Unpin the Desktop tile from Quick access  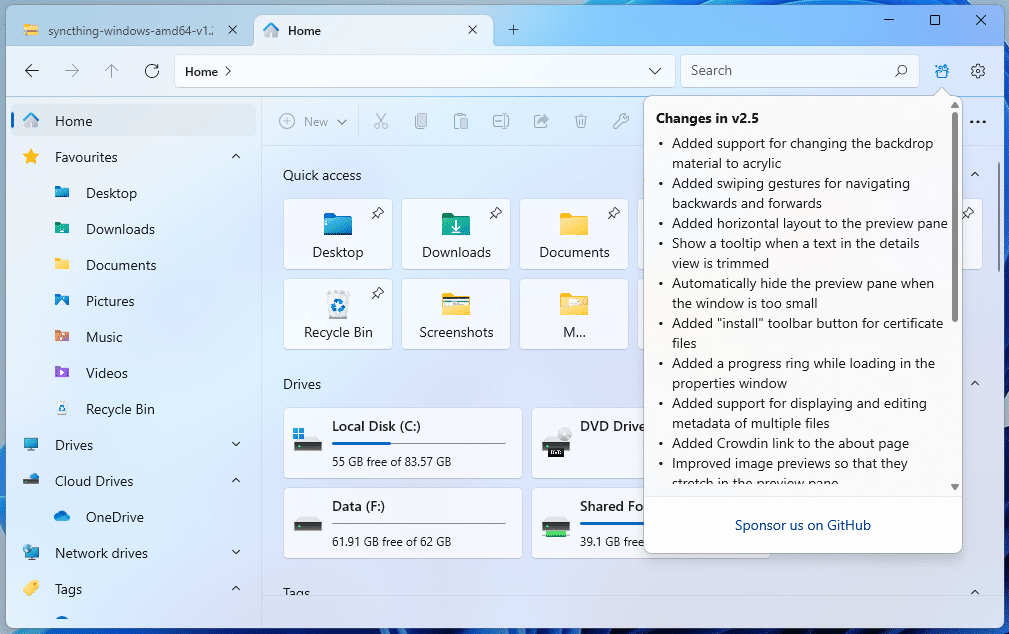[x=377, y=213]
